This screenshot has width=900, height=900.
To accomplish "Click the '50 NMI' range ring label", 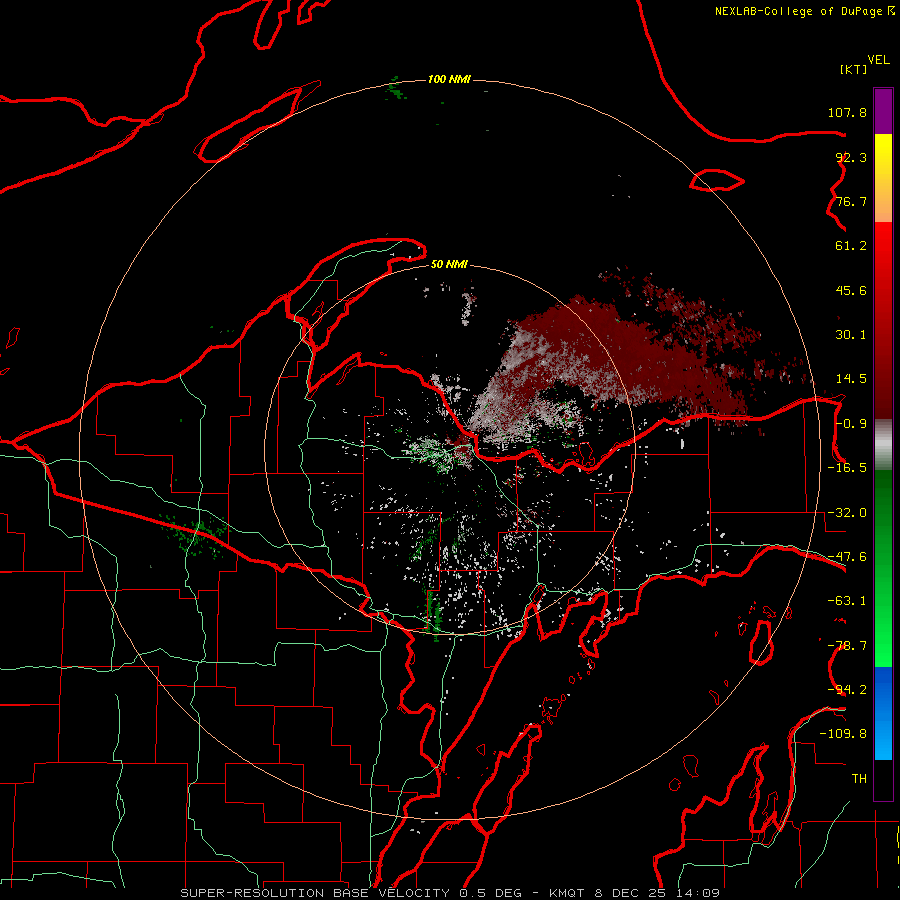I will pos(449,264).
